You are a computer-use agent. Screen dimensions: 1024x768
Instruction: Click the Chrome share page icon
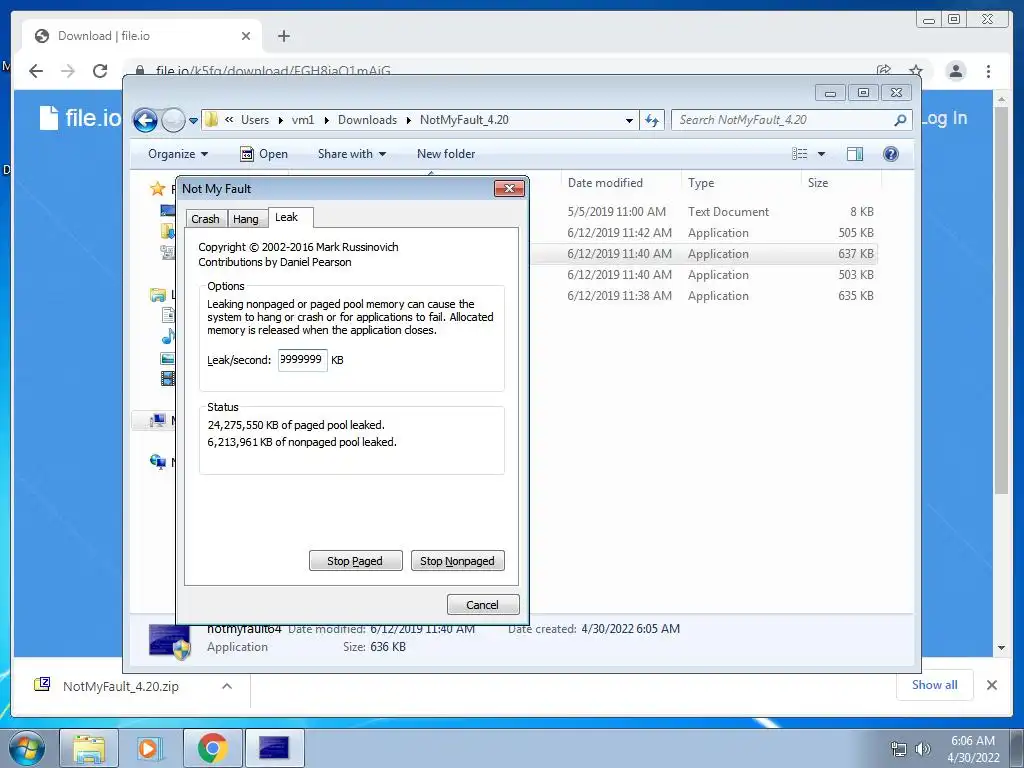(884, 71)
